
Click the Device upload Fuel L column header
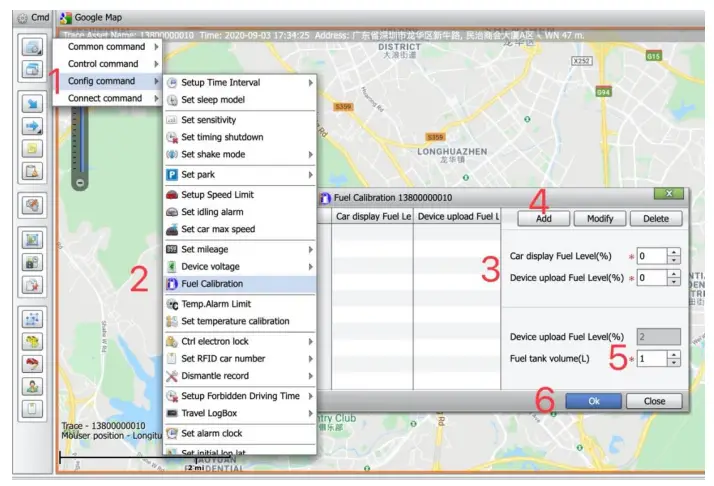pyautogui.click(x=457, y=216)
